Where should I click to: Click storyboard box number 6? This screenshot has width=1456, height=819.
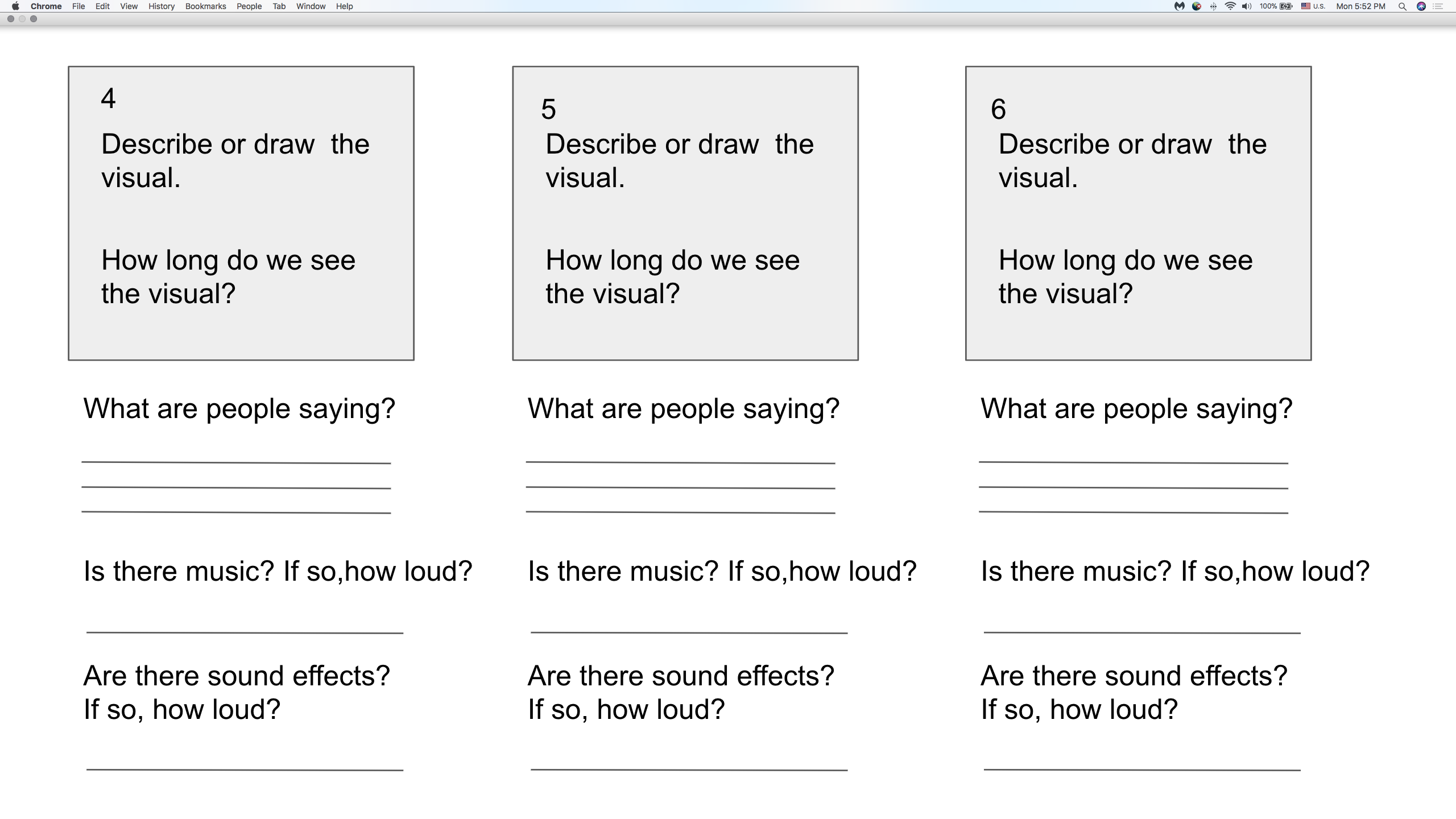pos(1138,213)
